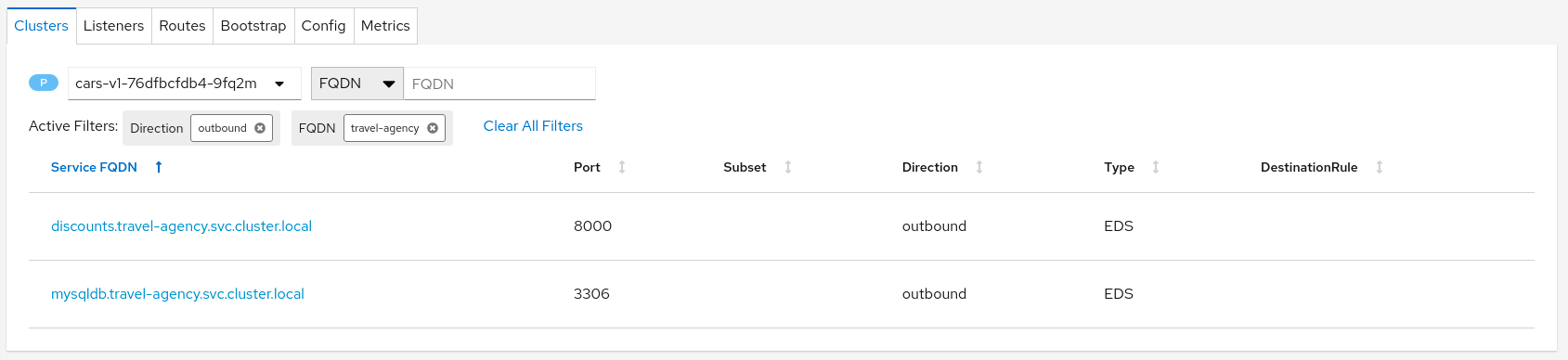Open the Bootstrap tab
Image resolution: width=1568 pixels, height=360 pixels.
[x=253, y=26]
